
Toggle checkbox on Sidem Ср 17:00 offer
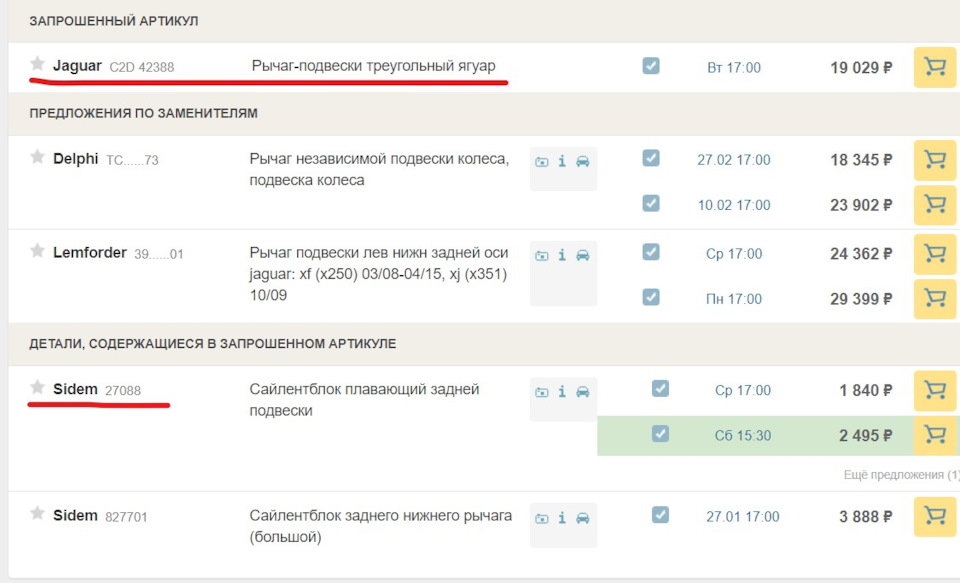pos(660,388)
